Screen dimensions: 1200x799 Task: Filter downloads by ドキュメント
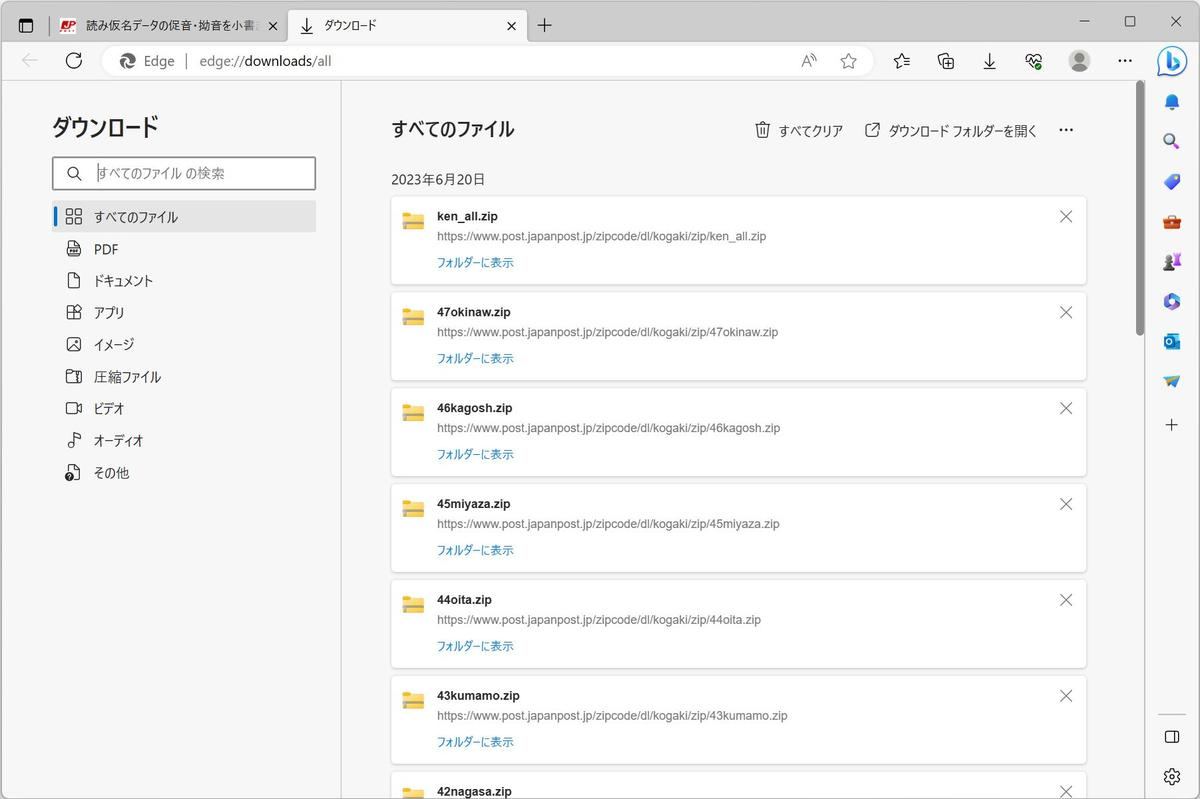184,281
